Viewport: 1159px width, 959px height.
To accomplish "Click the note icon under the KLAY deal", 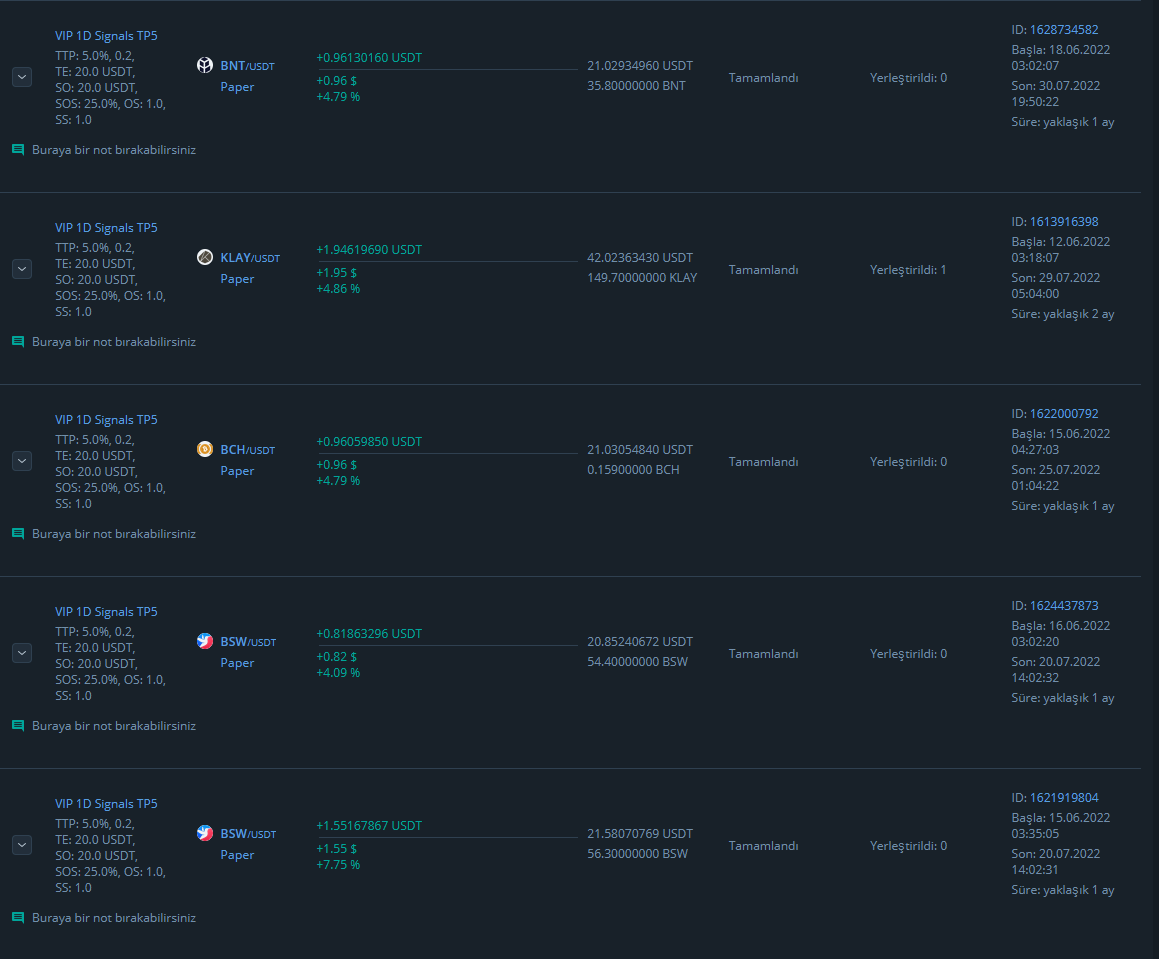I will (18, 342).
